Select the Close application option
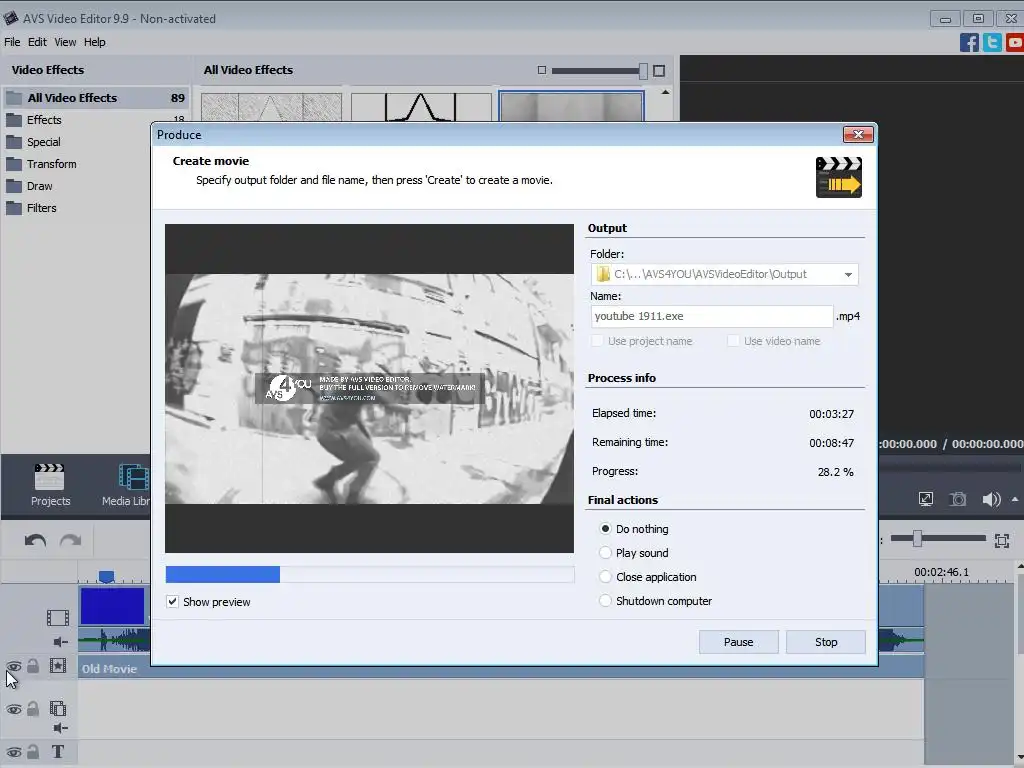This screenshot has width=1024, height=768. [605, 577]
